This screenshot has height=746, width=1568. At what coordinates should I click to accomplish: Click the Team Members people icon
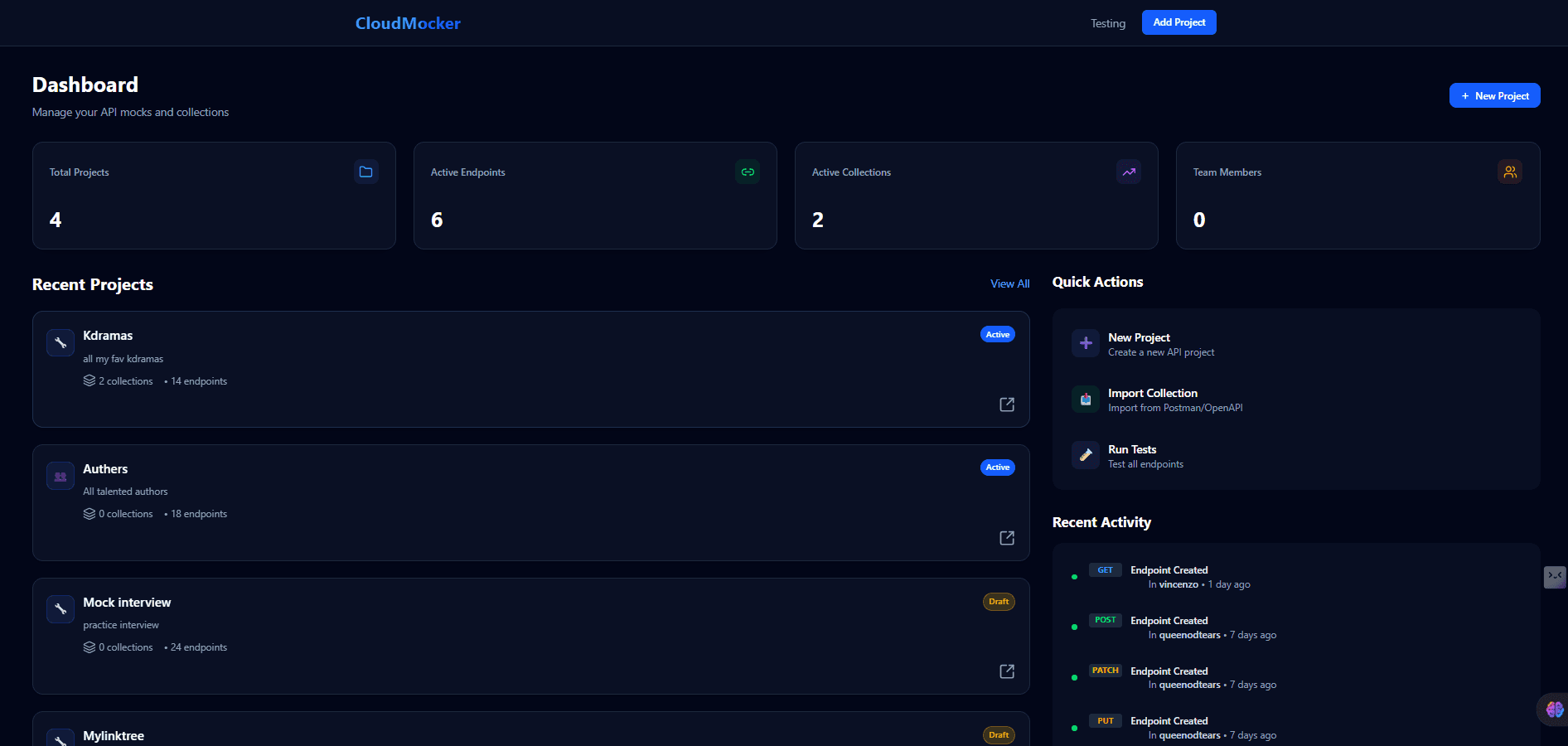click(1509, 172)
